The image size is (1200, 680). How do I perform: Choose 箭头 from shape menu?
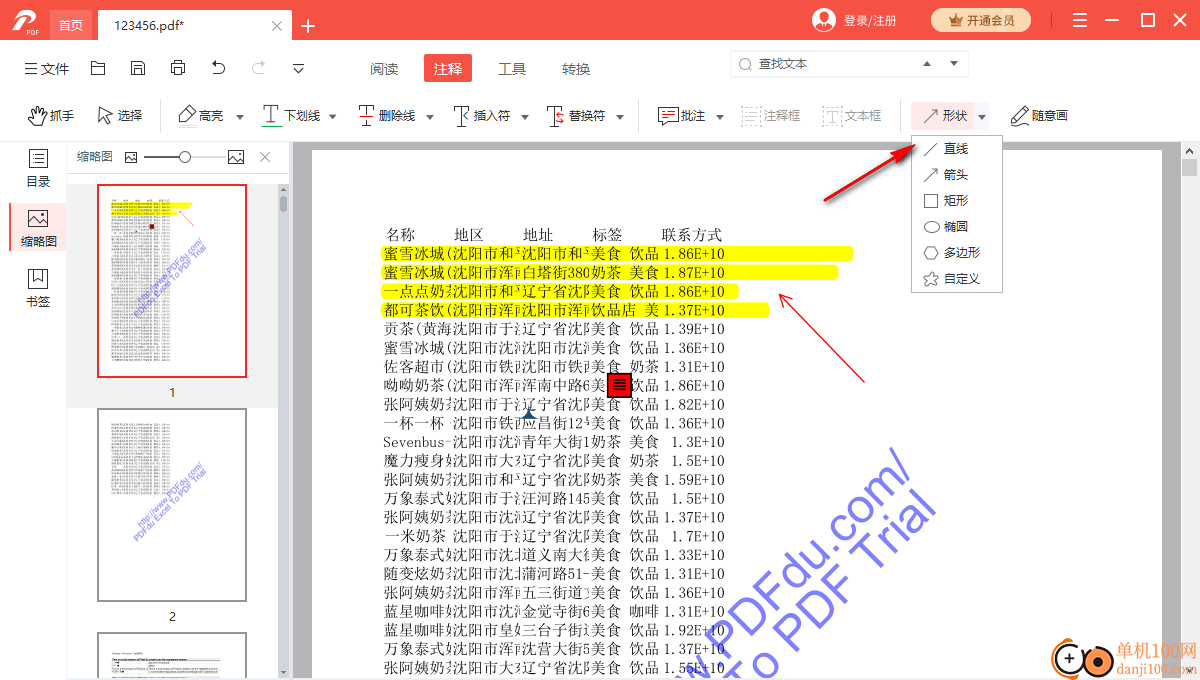tap(956, 175)
